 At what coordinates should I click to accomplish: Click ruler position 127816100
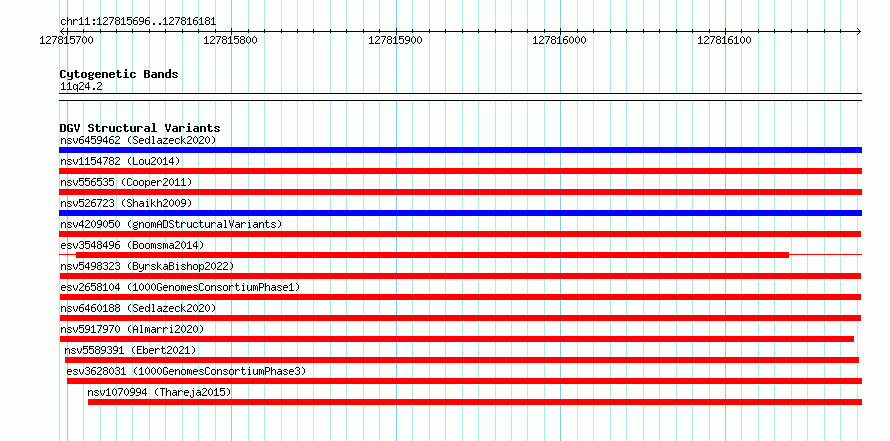(x=725, y=40)
